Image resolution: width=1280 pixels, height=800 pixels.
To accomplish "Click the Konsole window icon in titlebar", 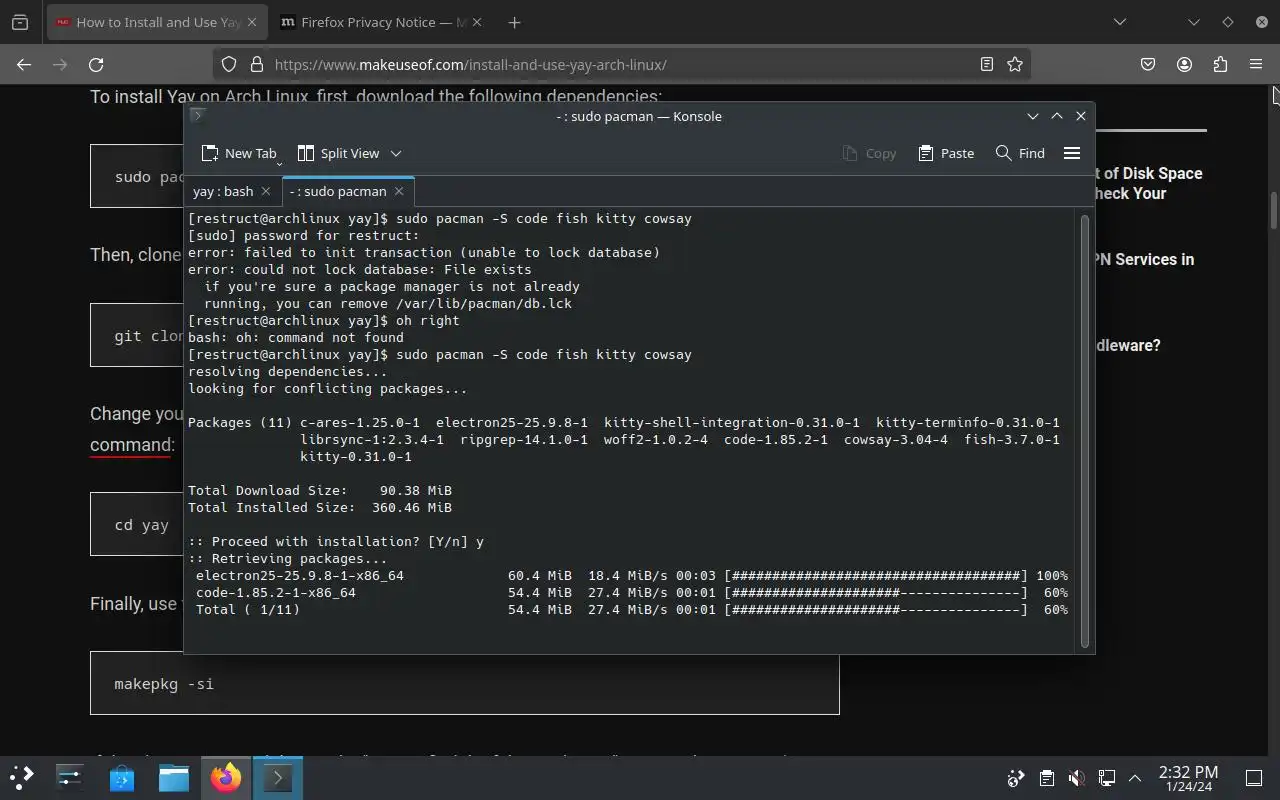I will [x=198, y=115].
